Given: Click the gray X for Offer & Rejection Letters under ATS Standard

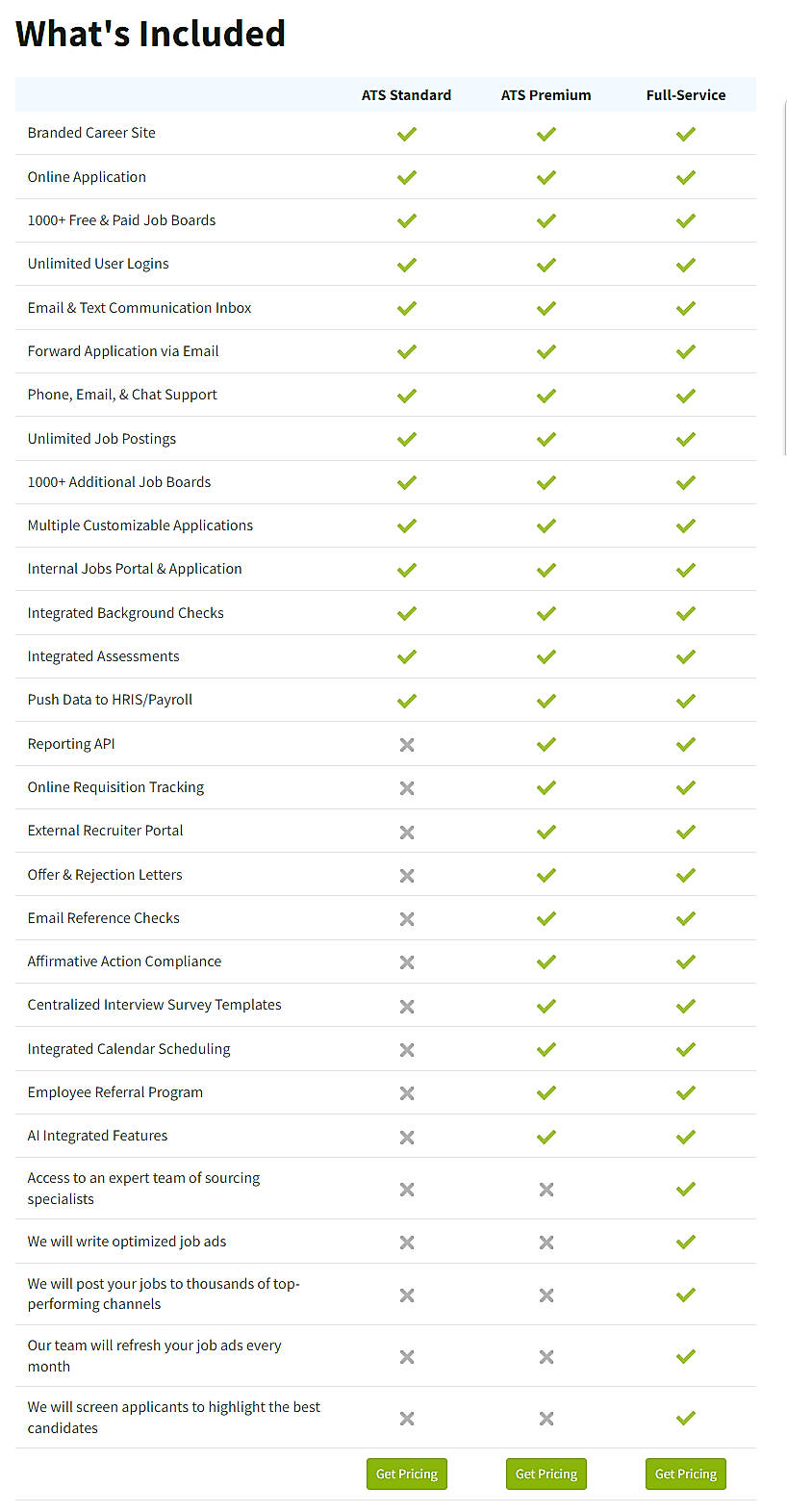Looking at the screenshot, I should point(406,875).
